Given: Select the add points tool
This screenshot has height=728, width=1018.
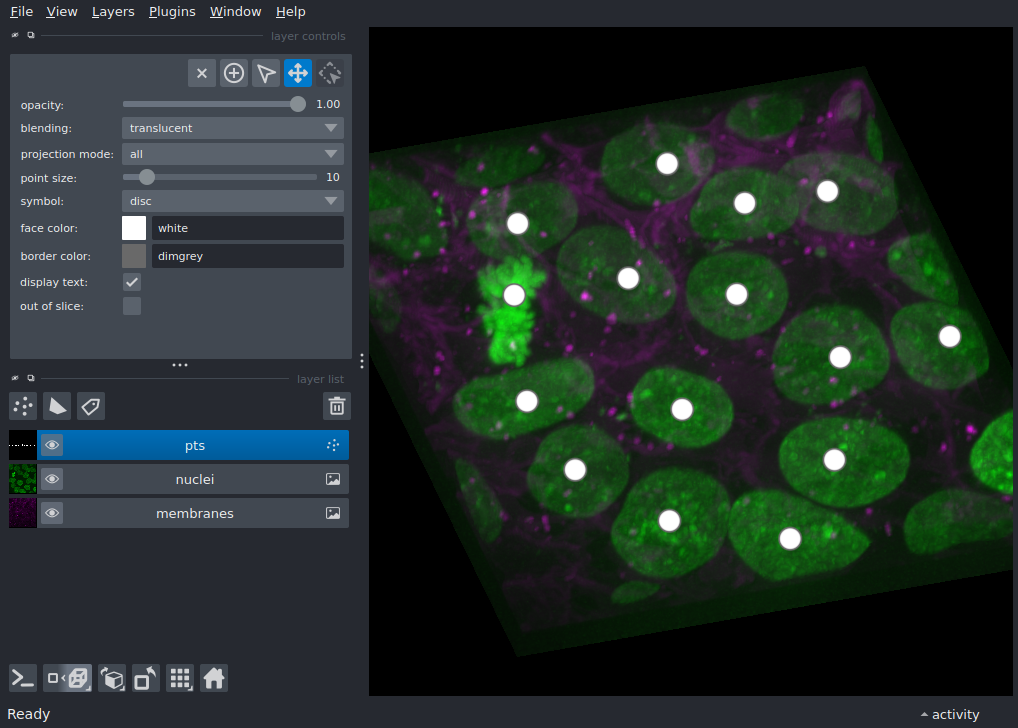Looking at the screenshot, I should point(233,72).
